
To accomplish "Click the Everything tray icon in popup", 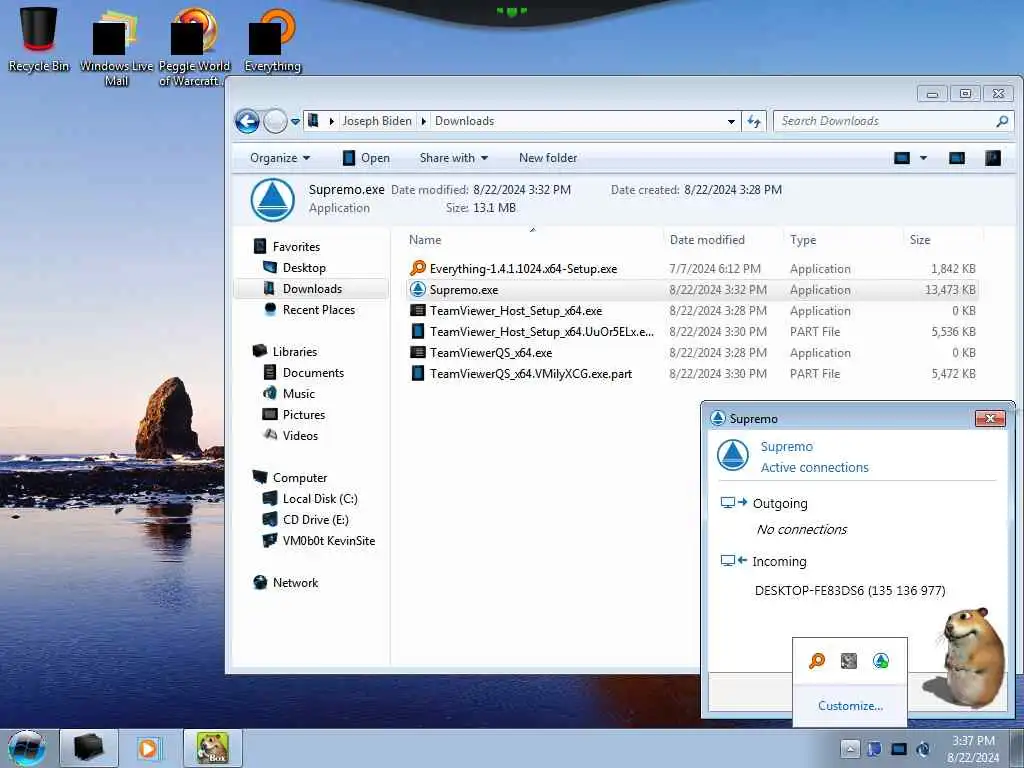I will [816, 661].
